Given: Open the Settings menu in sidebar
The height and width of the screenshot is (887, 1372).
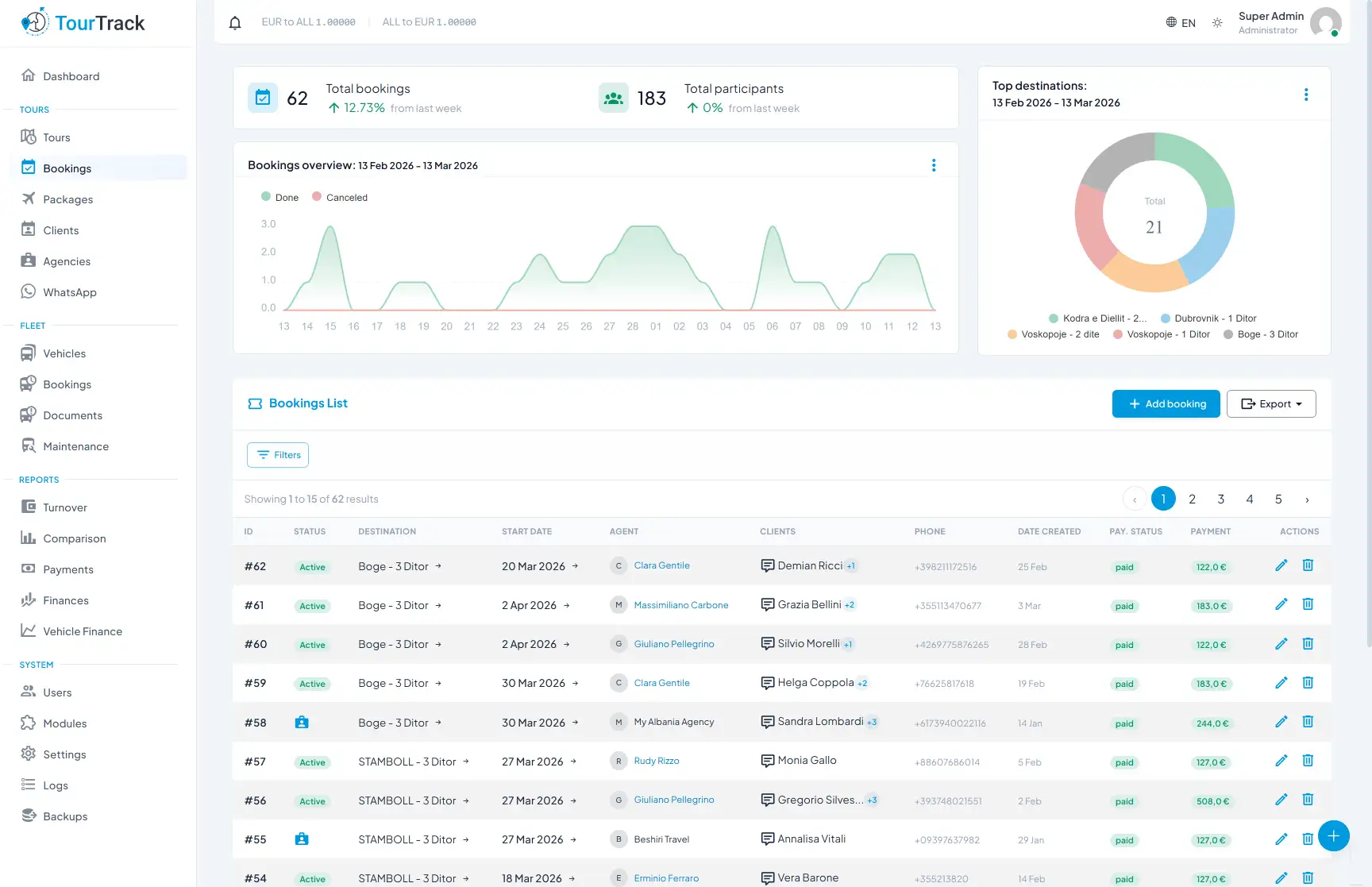Looking at the screenshot, I should tap(64, 754).
